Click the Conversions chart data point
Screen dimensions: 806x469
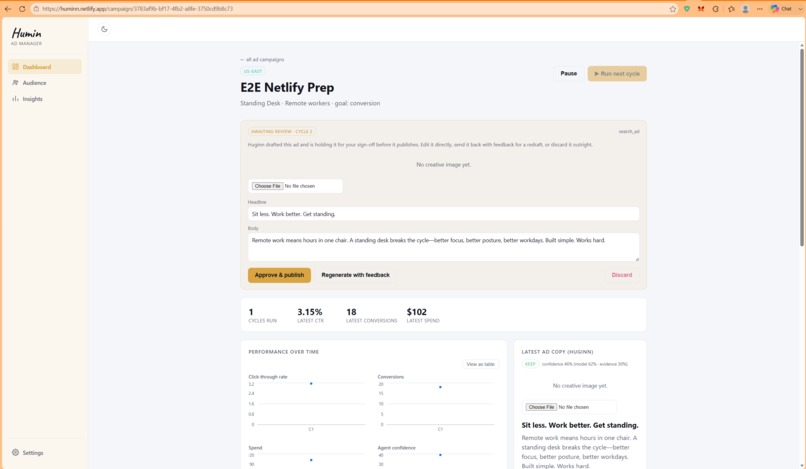(440, 387)
